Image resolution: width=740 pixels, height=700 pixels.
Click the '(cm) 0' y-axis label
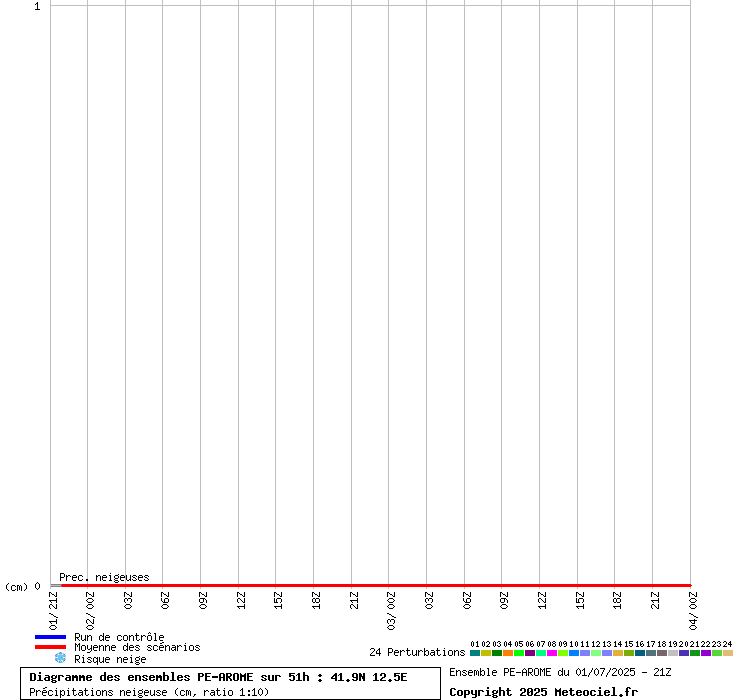click(x=23, y=587)
